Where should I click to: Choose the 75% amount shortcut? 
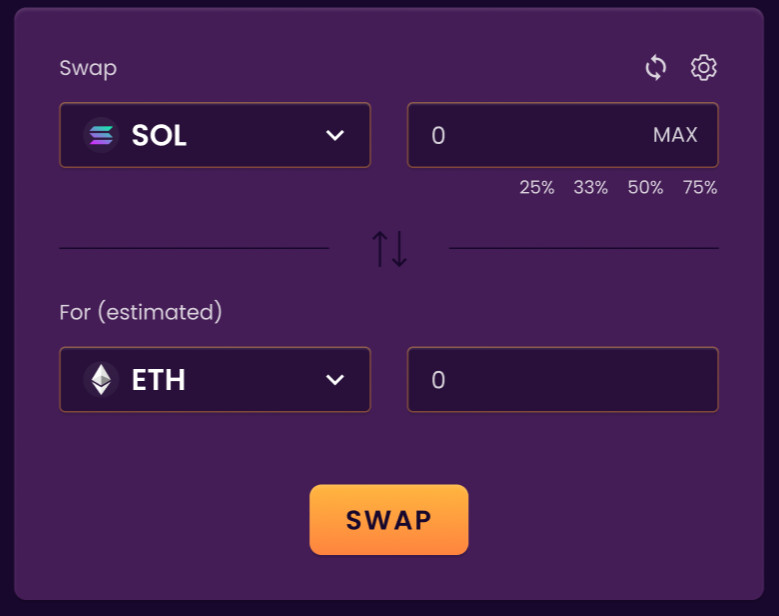[x=700, y=187]
